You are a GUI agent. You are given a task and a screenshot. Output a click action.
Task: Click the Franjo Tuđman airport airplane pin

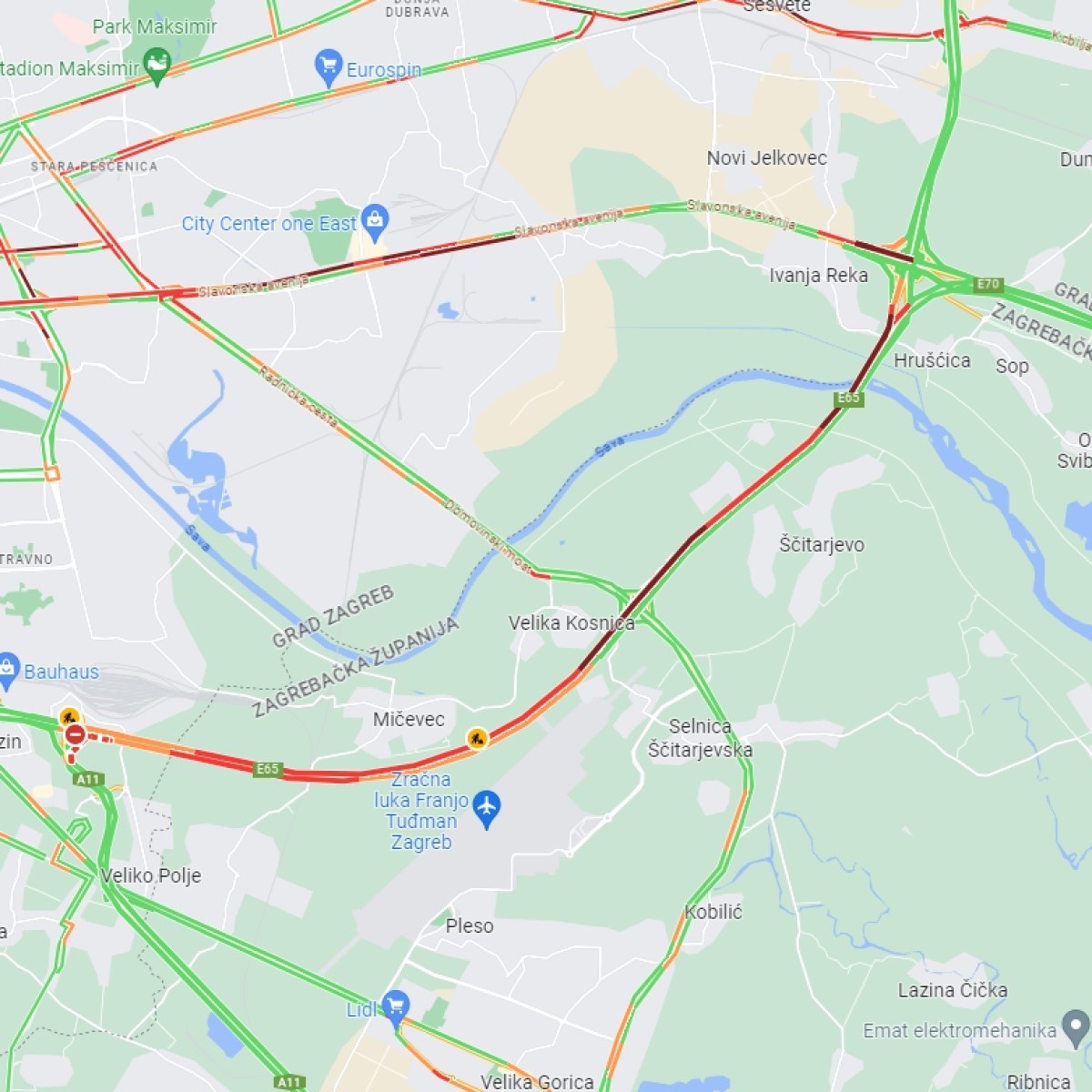point(487,807)
